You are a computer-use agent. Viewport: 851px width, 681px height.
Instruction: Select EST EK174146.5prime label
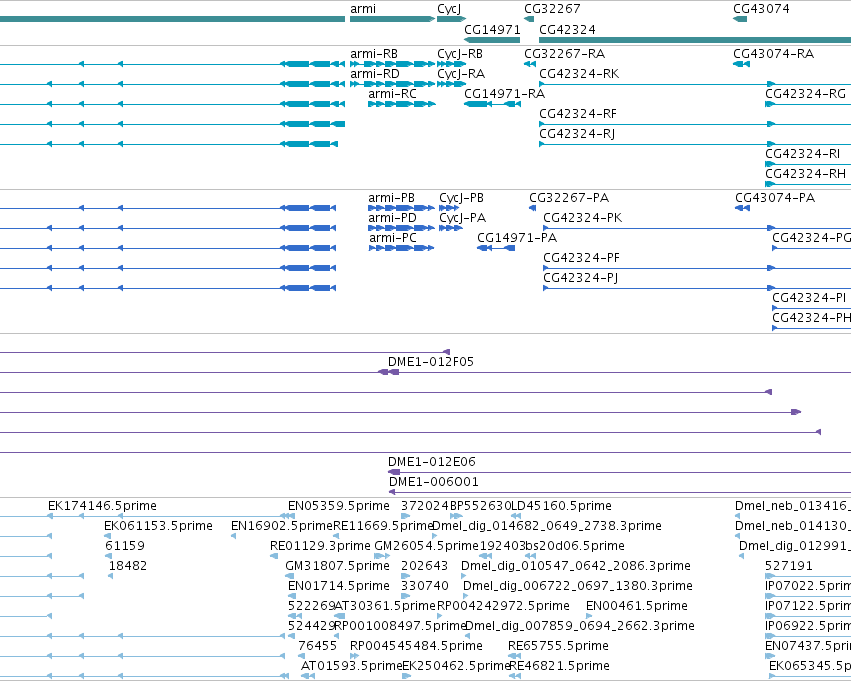102,506
